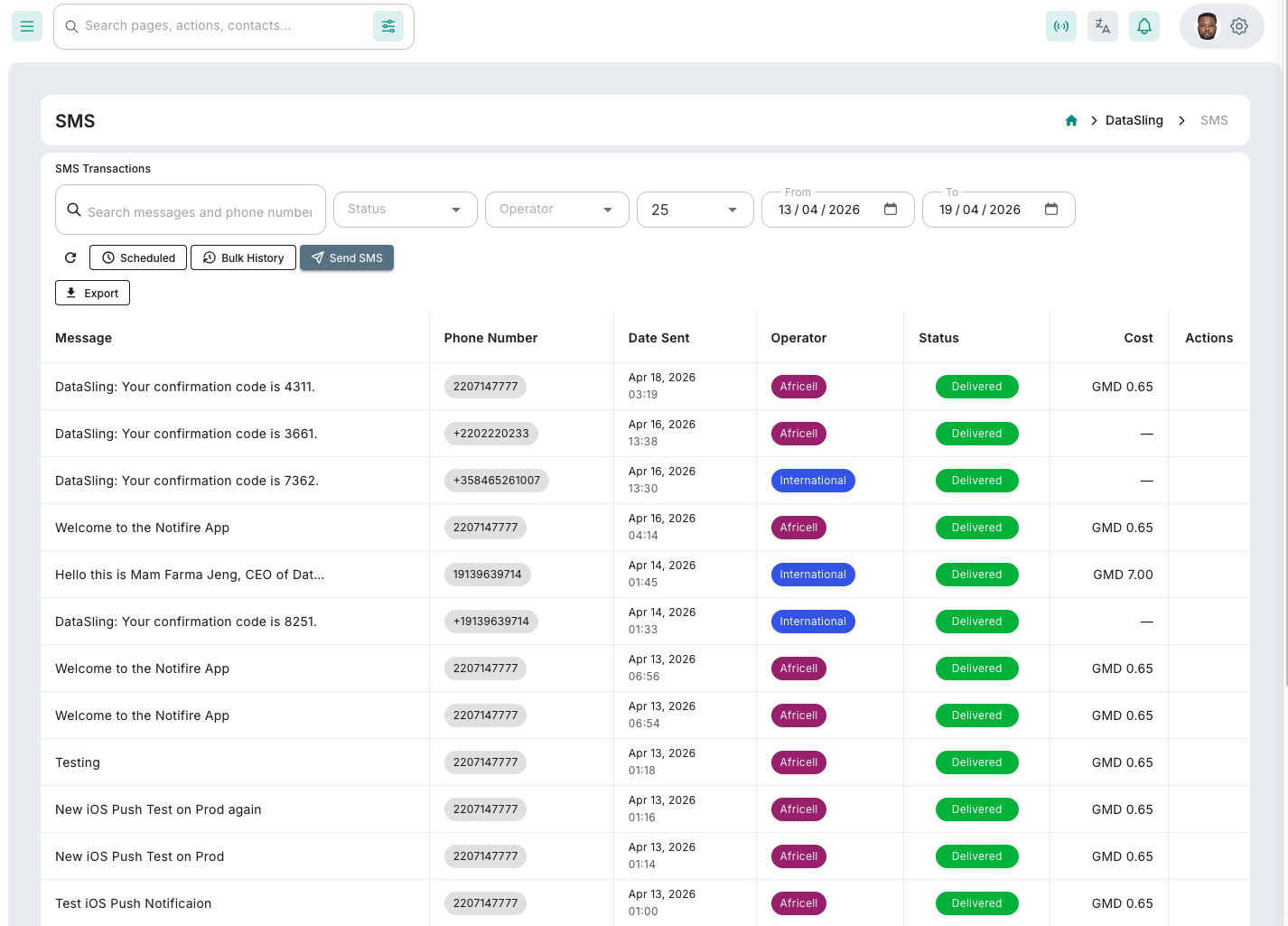The image size is (1288, 926).
Task: Expand the Operator filter dropdown
Action: [557, 210]
